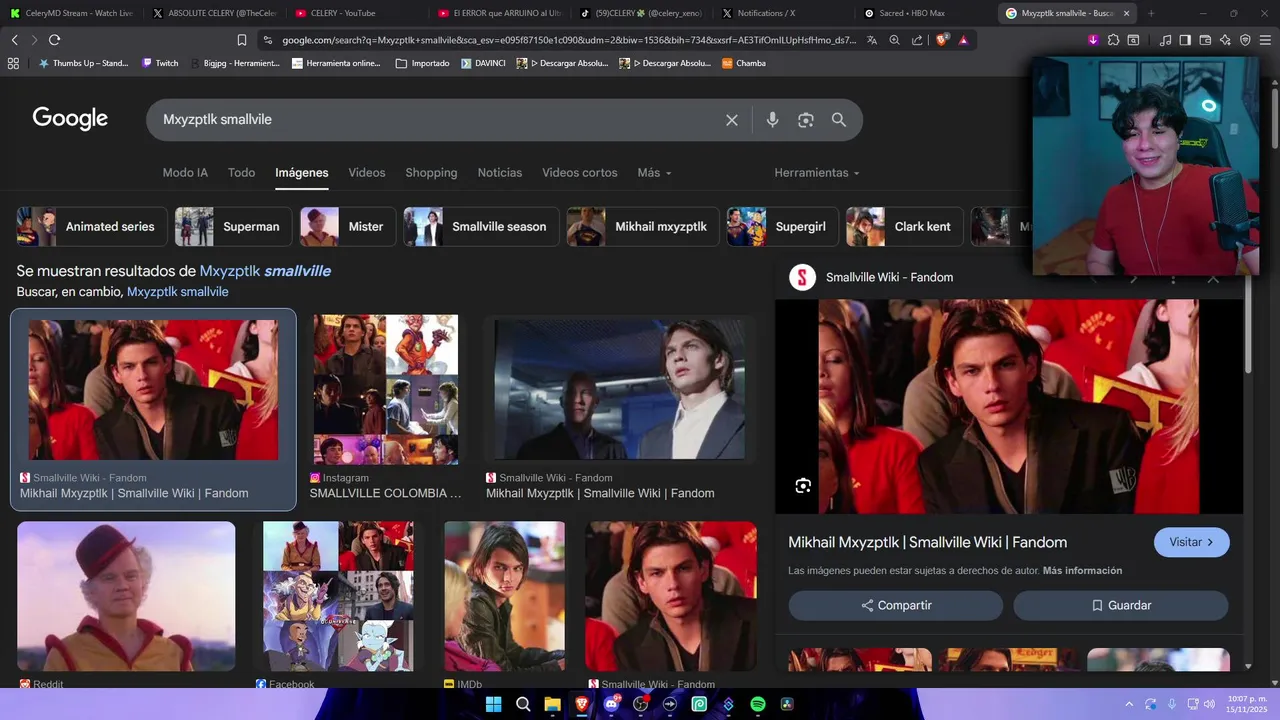
Task: Open DaVinci Resolve from the taskbar
Action: pos(787,704)
